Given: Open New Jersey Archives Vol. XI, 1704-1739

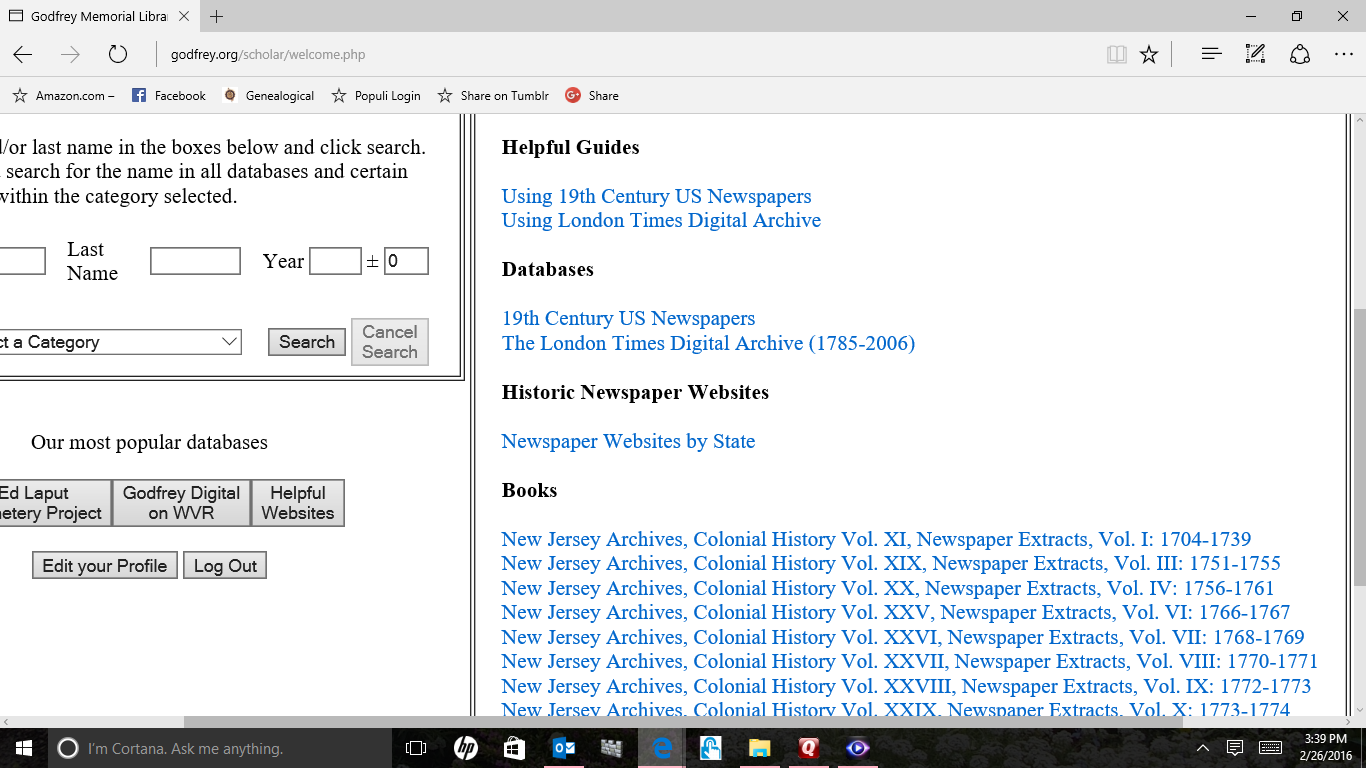Looking at the screenshot, I should (x=876, y=540).
